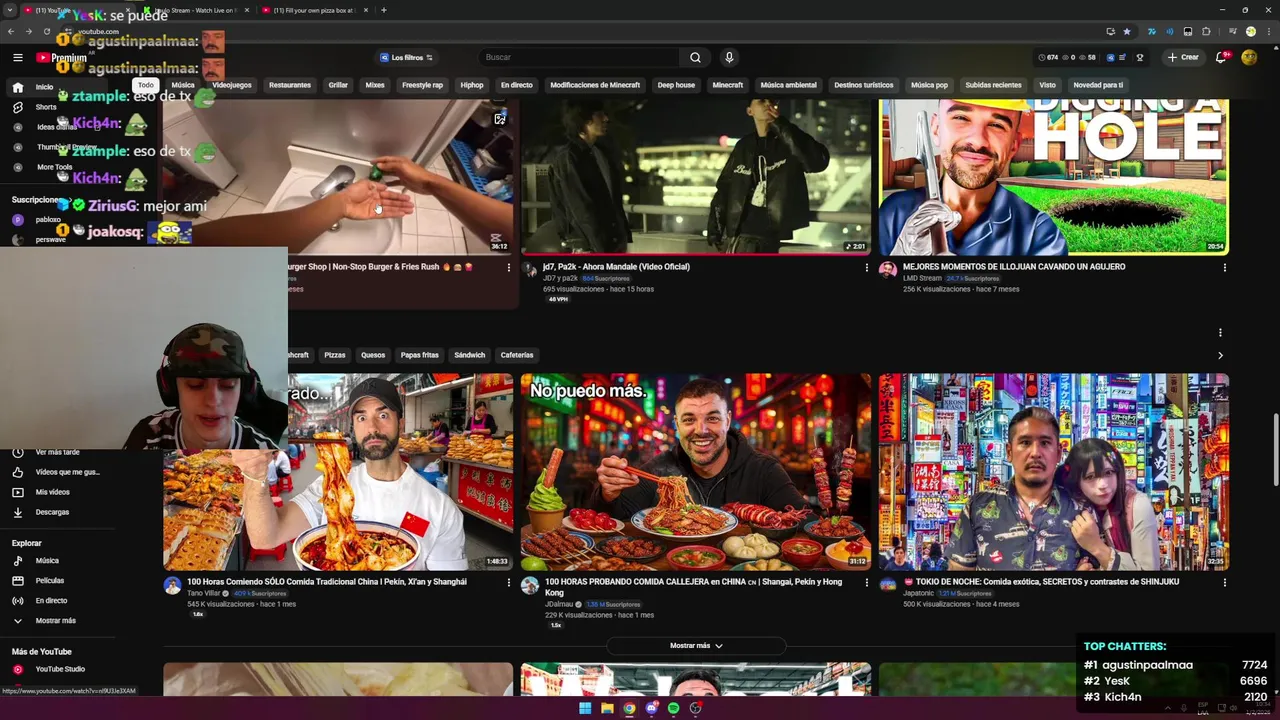Open the shelf three-dot options menu
This screenshot has height=720, width=1280.
tap(1220, 332)
